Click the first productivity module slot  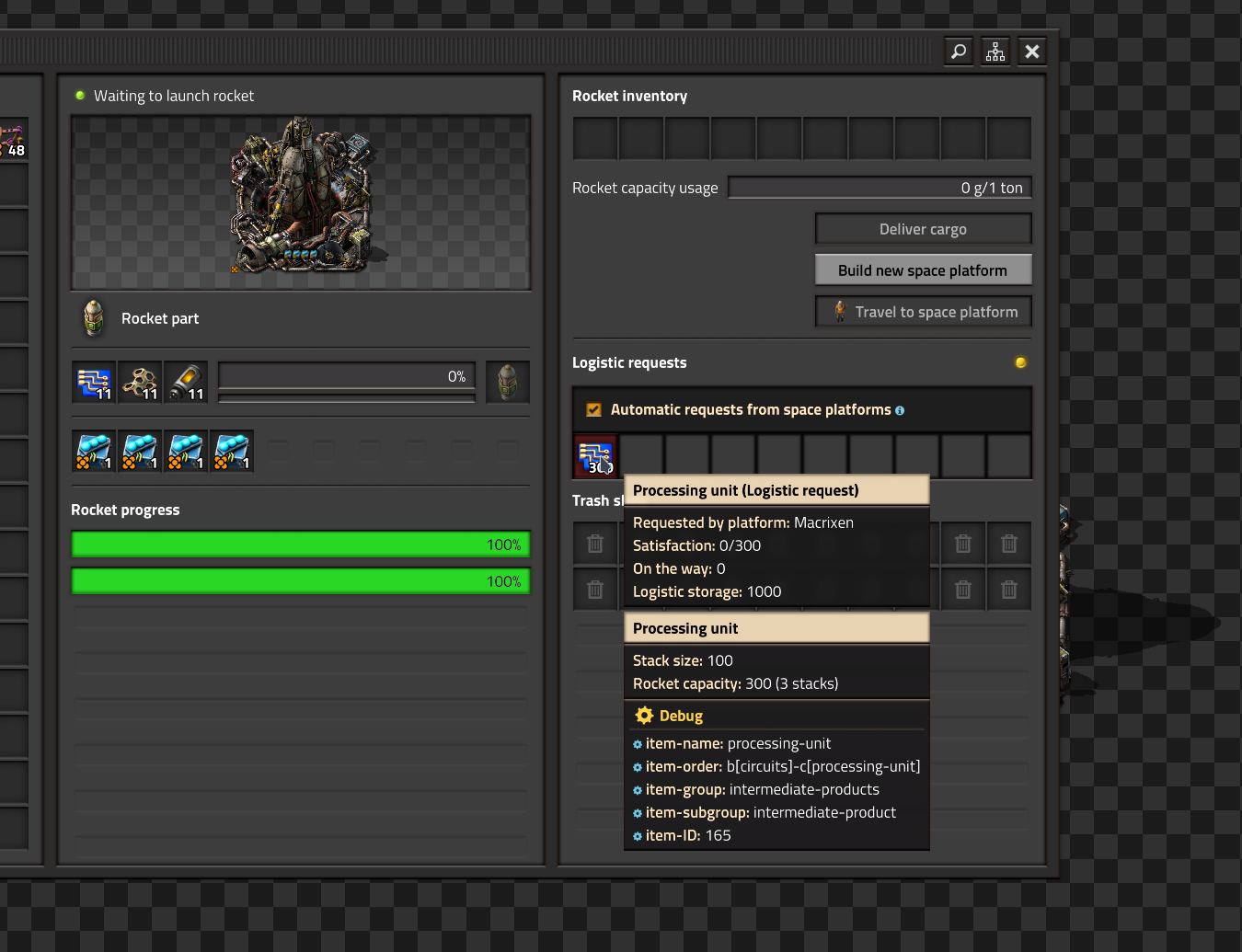(94, 451)
